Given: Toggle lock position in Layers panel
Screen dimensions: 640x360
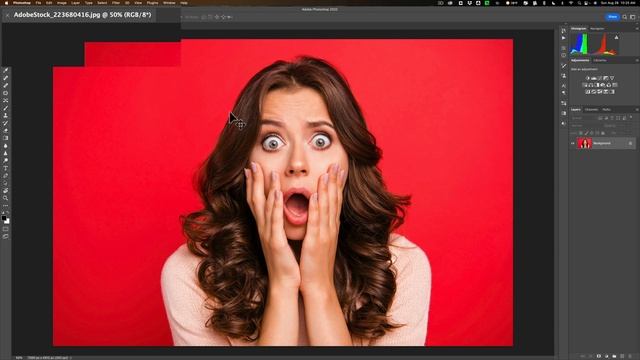Looking at the screenshot, I should pyautogui.click(x=592, y=133).
